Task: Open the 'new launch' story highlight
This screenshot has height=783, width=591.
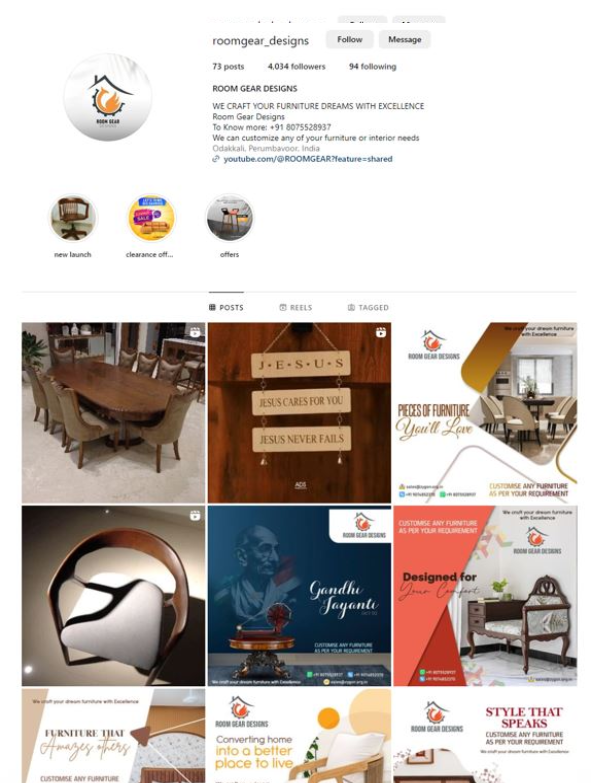Action: 73,218
